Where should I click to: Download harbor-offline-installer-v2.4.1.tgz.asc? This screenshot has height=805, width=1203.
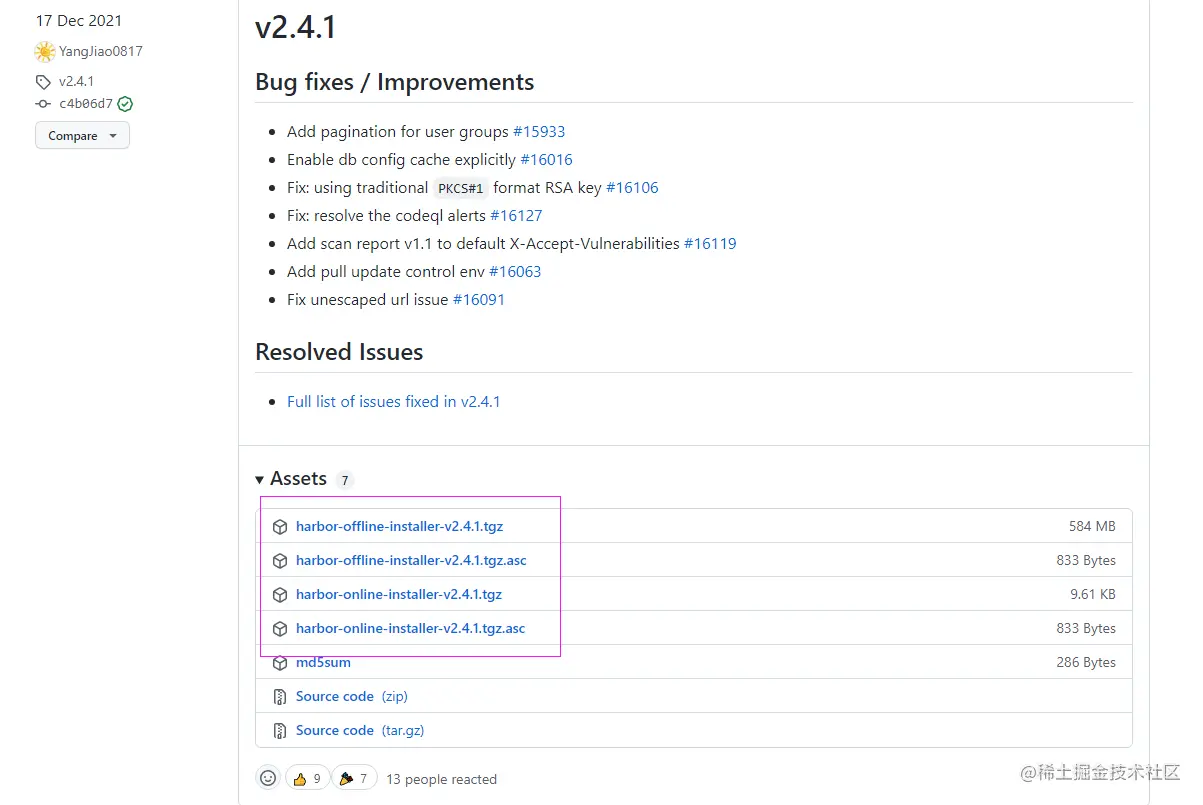(411, 561)
